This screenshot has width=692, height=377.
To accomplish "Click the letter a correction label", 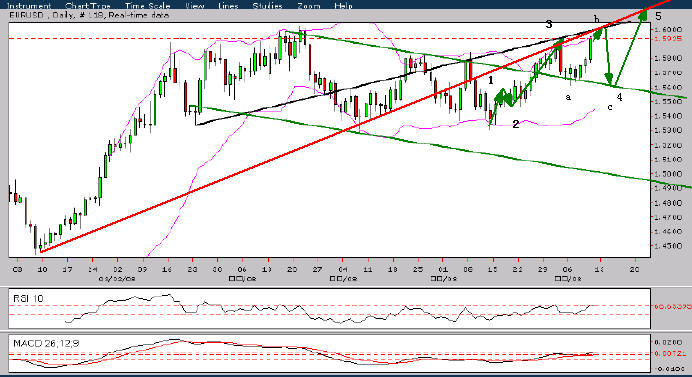I will pos(568,97).
